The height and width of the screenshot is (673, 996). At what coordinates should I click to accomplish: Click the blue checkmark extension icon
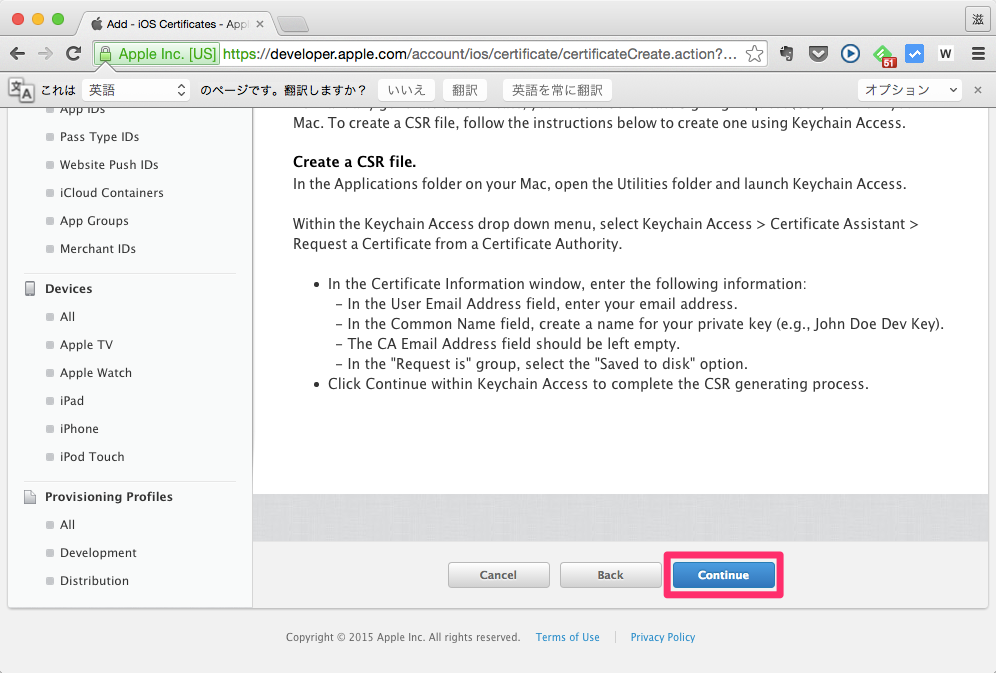coord(914,54)
